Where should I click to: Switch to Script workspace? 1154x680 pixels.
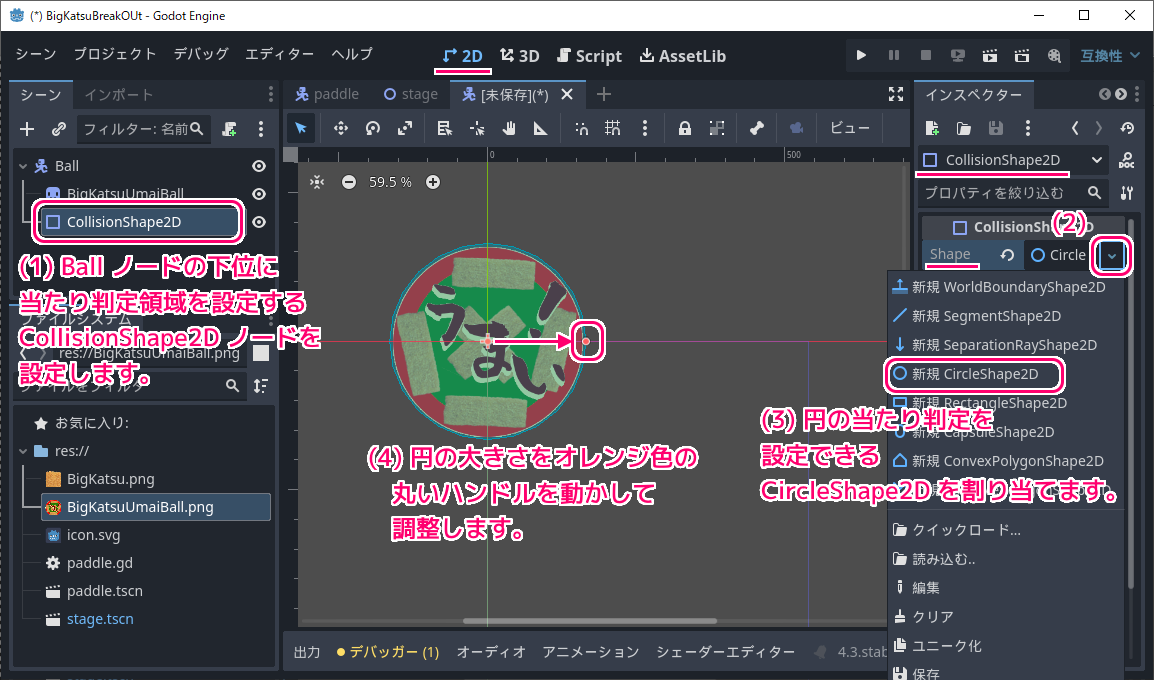590,56
